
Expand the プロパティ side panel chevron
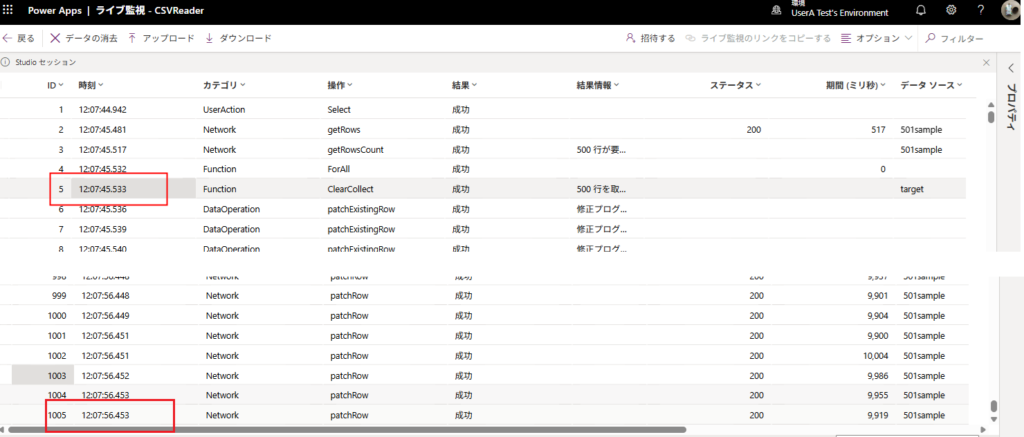point(1010,67)
